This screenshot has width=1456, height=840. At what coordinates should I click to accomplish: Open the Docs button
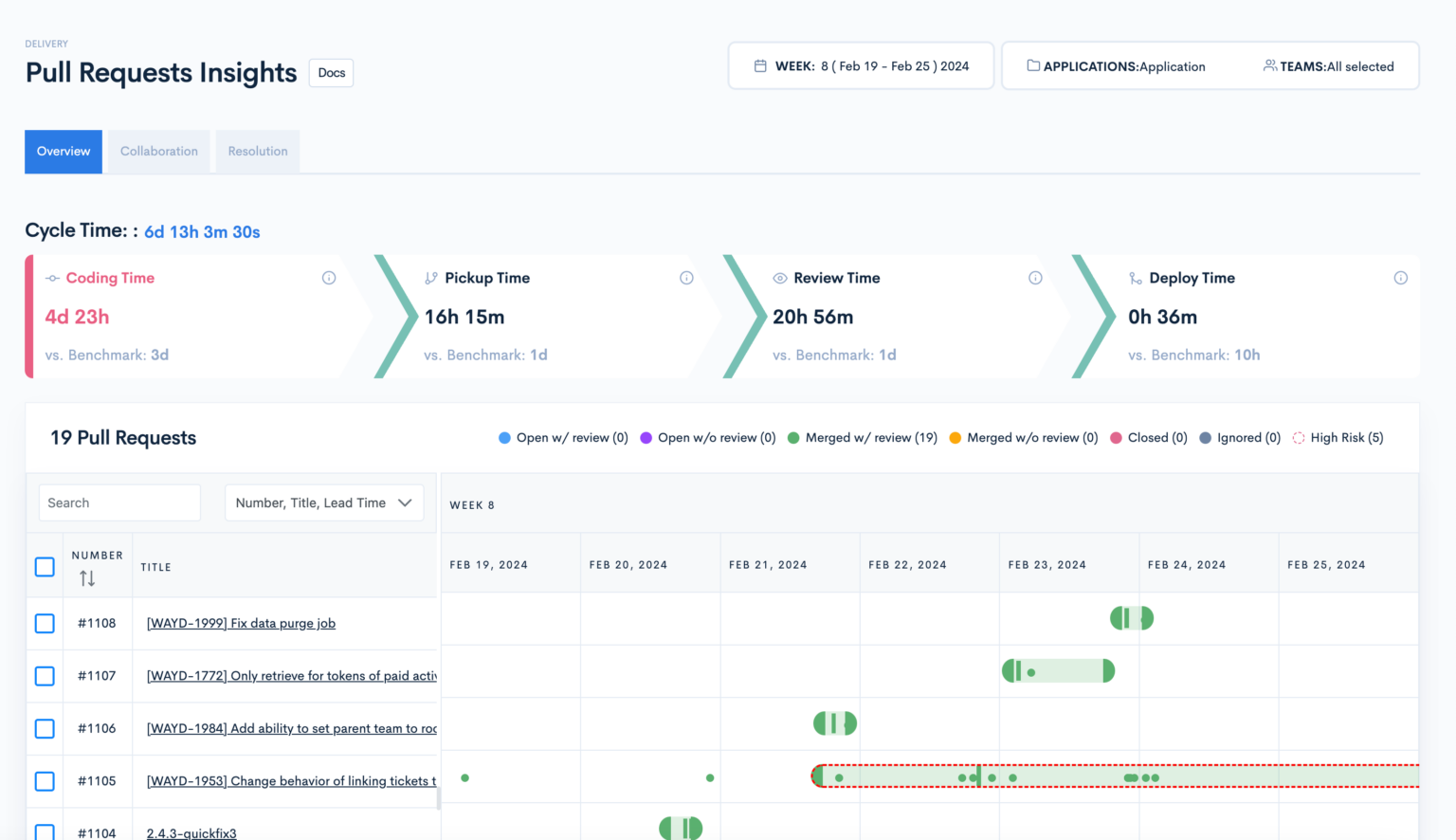coord(330,72)
